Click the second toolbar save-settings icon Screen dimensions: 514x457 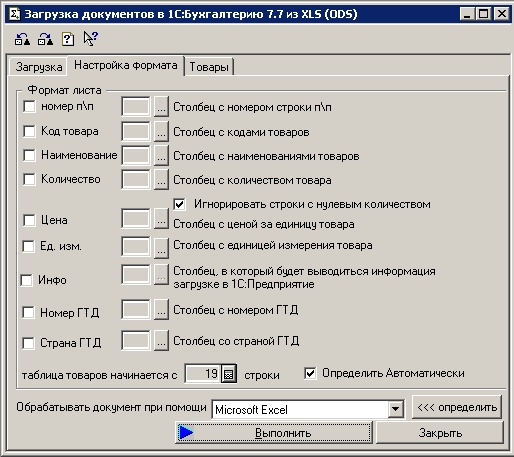(45, 39)
